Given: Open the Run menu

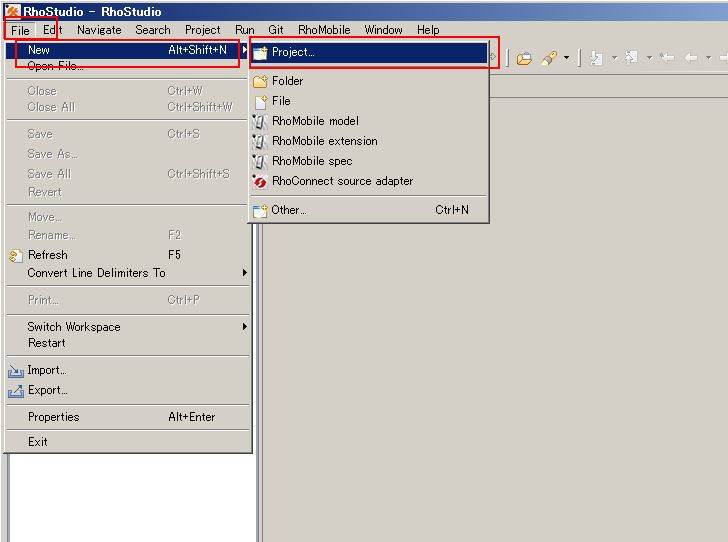Looking at the screenshot, I should (x=244, y=30).
